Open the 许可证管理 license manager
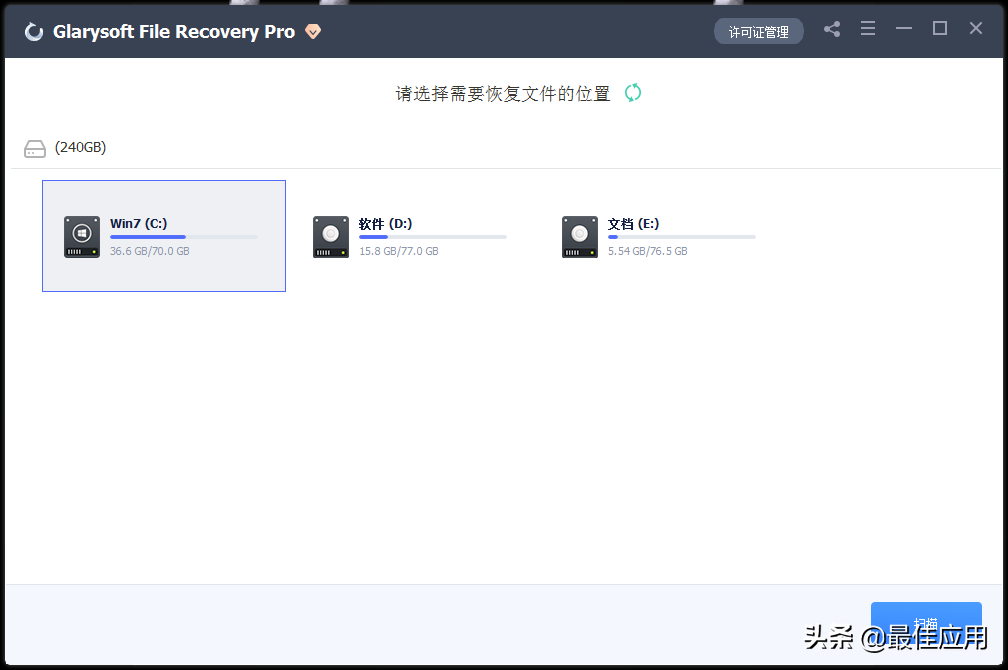The width and height of the screenshot is (1008, 670). tap(759, 32)
